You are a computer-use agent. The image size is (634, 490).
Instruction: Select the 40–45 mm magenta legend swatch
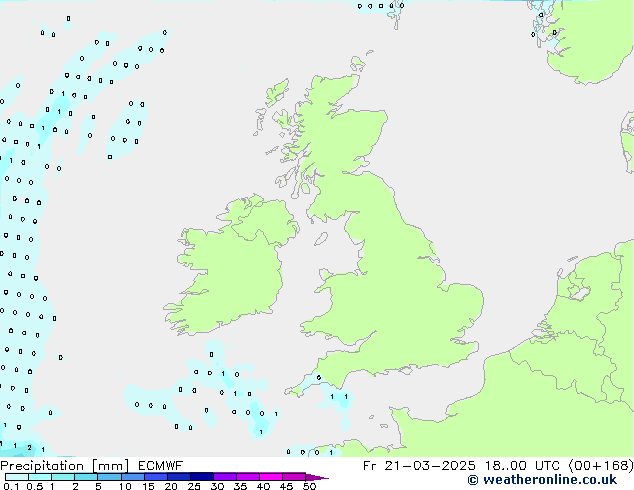[x=271, y=477]
